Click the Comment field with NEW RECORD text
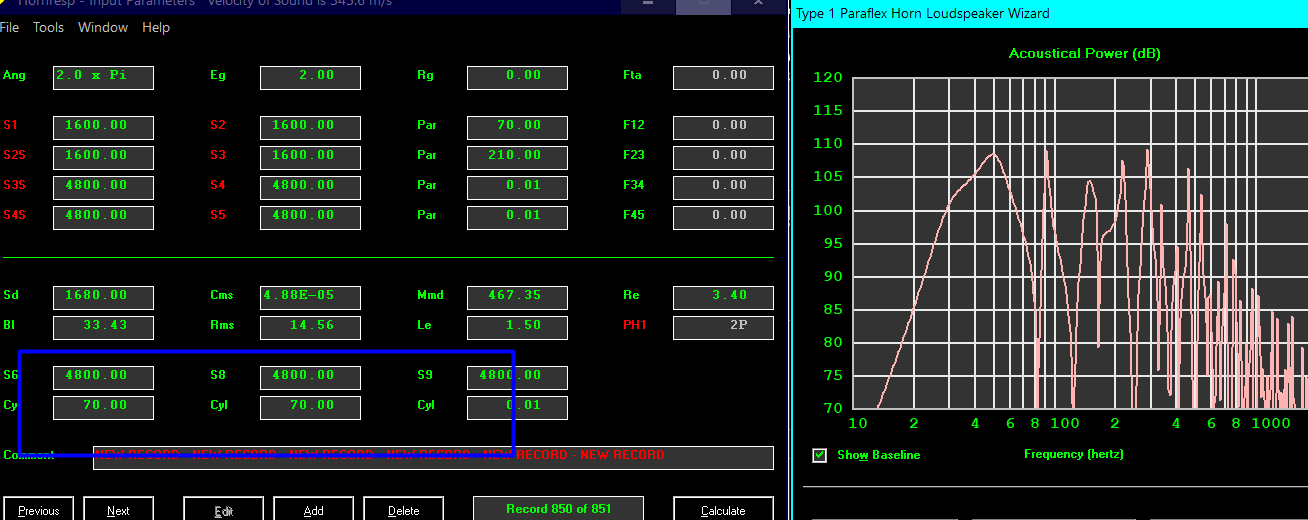This screenshot has height=520, width=1308. pyautogui.click(x=433, y=457)
